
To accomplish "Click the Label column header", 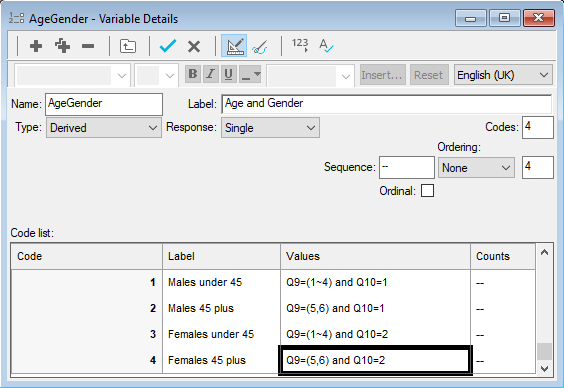I will click(x=221, y=256).
